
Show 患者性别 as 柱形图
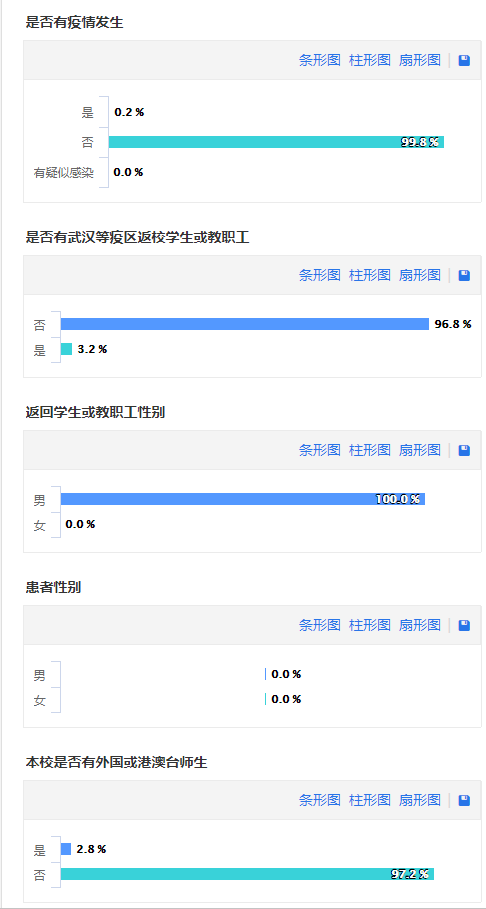(x=369, y=626)
